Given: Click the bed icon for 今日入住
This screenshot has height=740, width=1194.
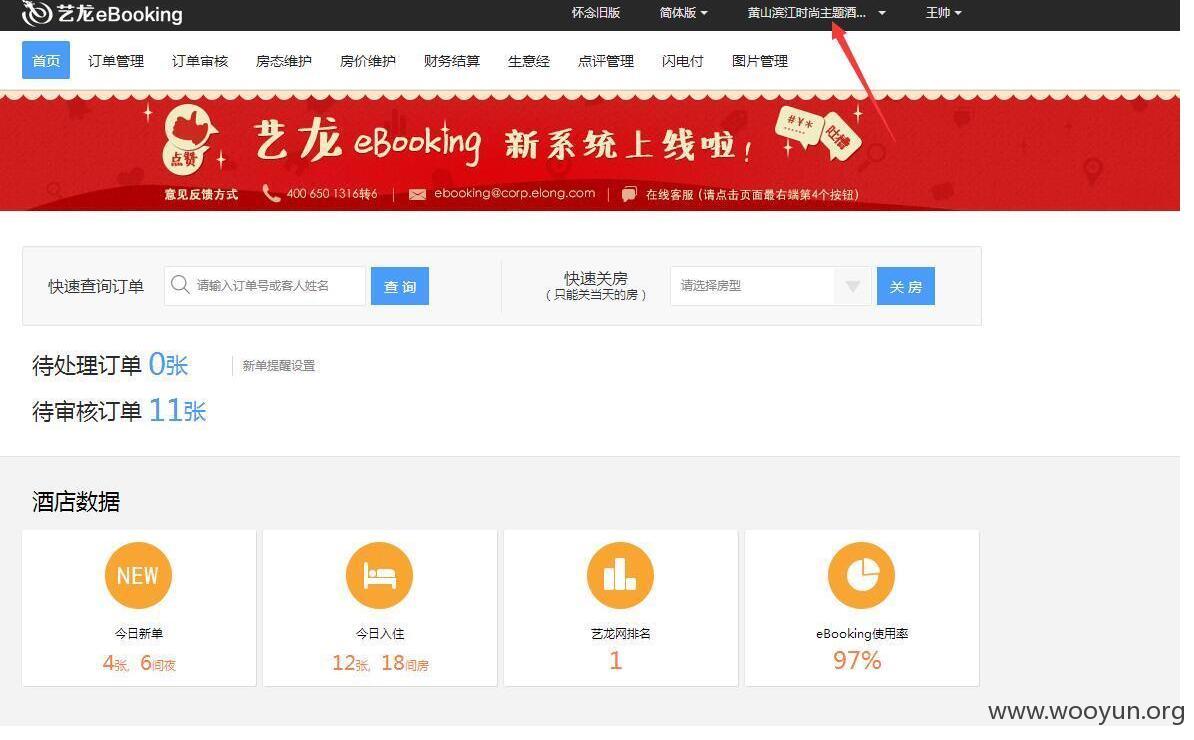Looking at the screenshot, I should pos(379,576).
